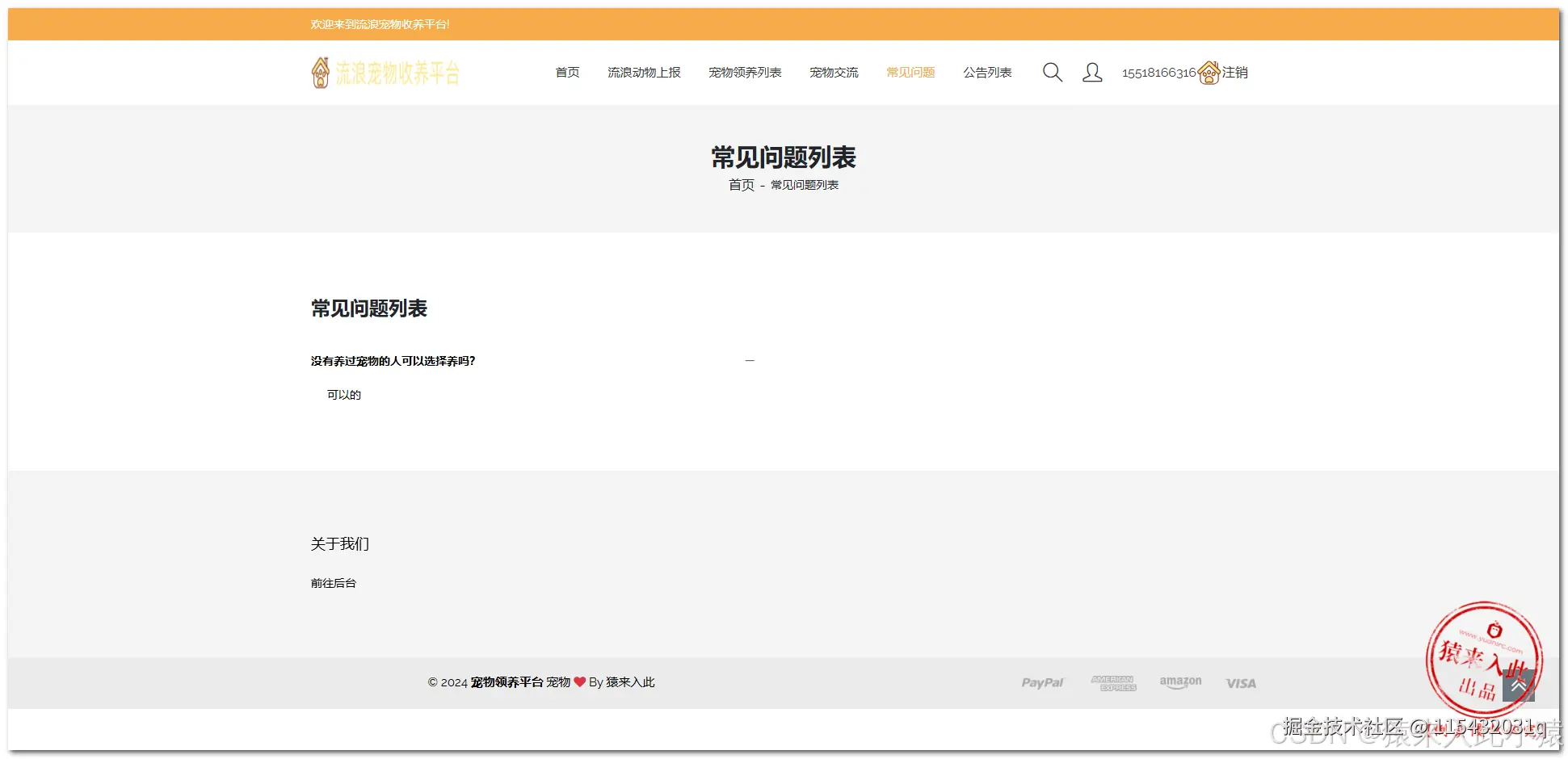Click the 前往后台 link
Viewport: 1568px width, 759px height.
(x=333, y=583)
